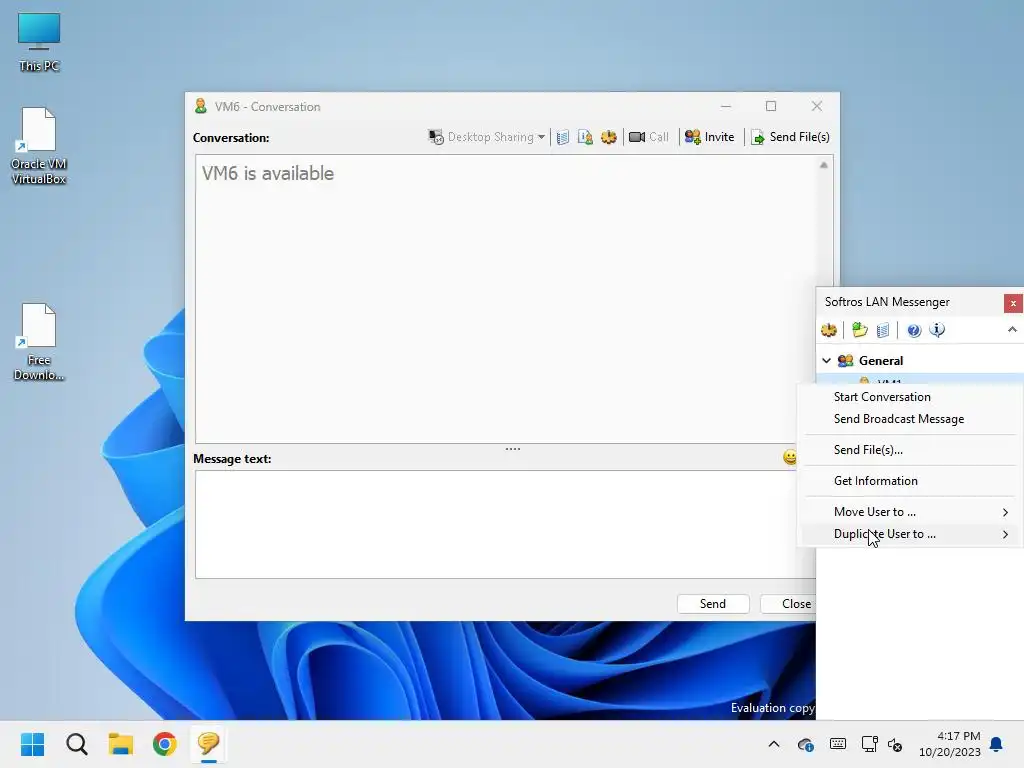Select the Oracle VM VirtualBox shortcut
Screen dimensions: 1024x768
point(39,146)
